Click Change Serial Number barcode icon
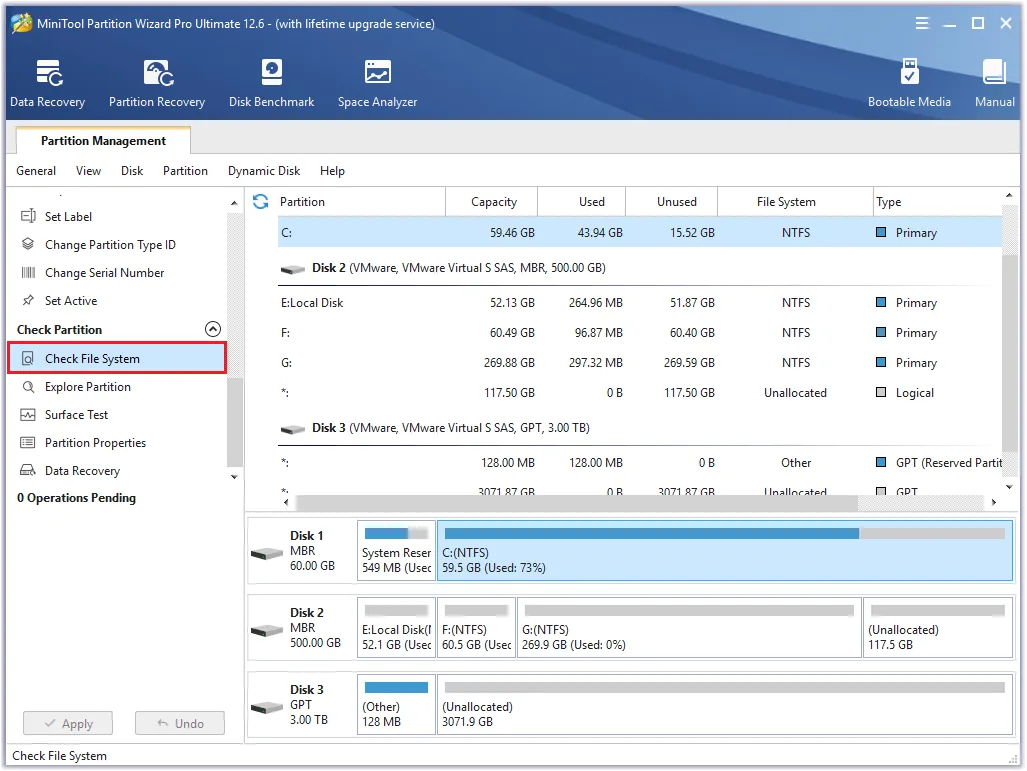This screenshot has width=1027, height=771. click(x=28, y=273)
